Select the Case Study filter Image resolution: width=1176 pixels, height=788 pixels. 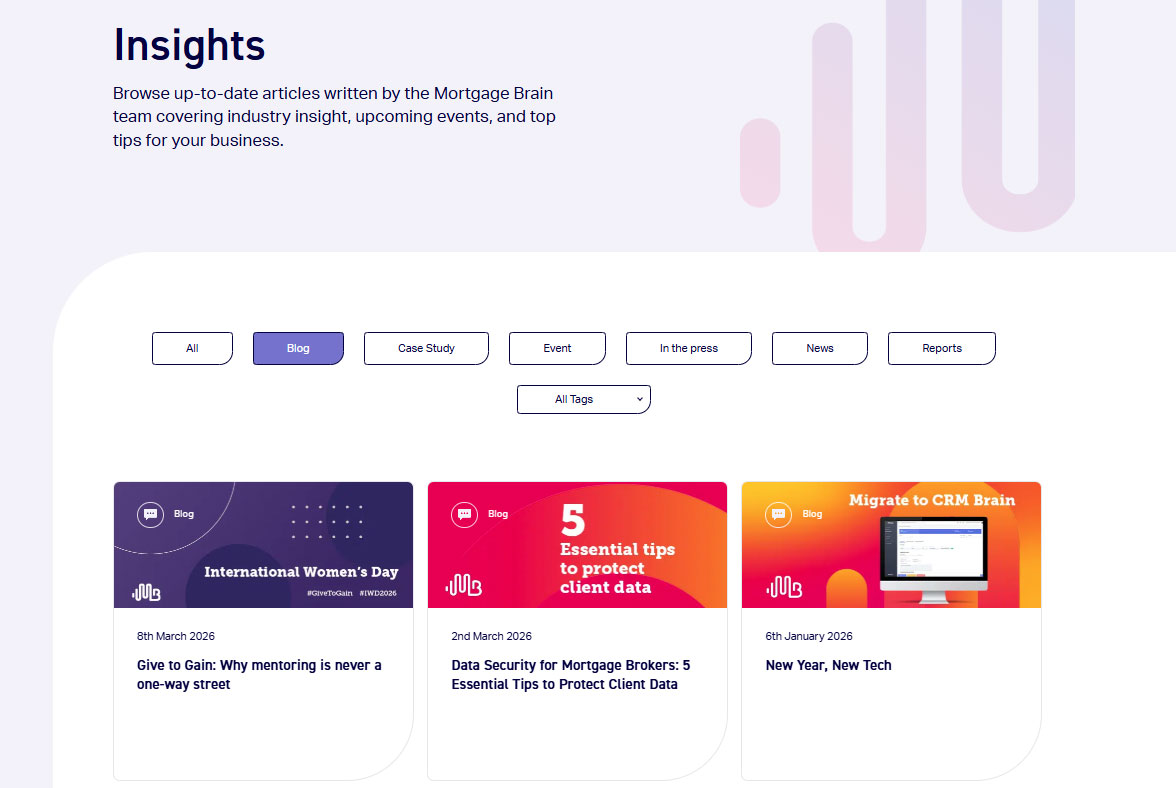426,348
